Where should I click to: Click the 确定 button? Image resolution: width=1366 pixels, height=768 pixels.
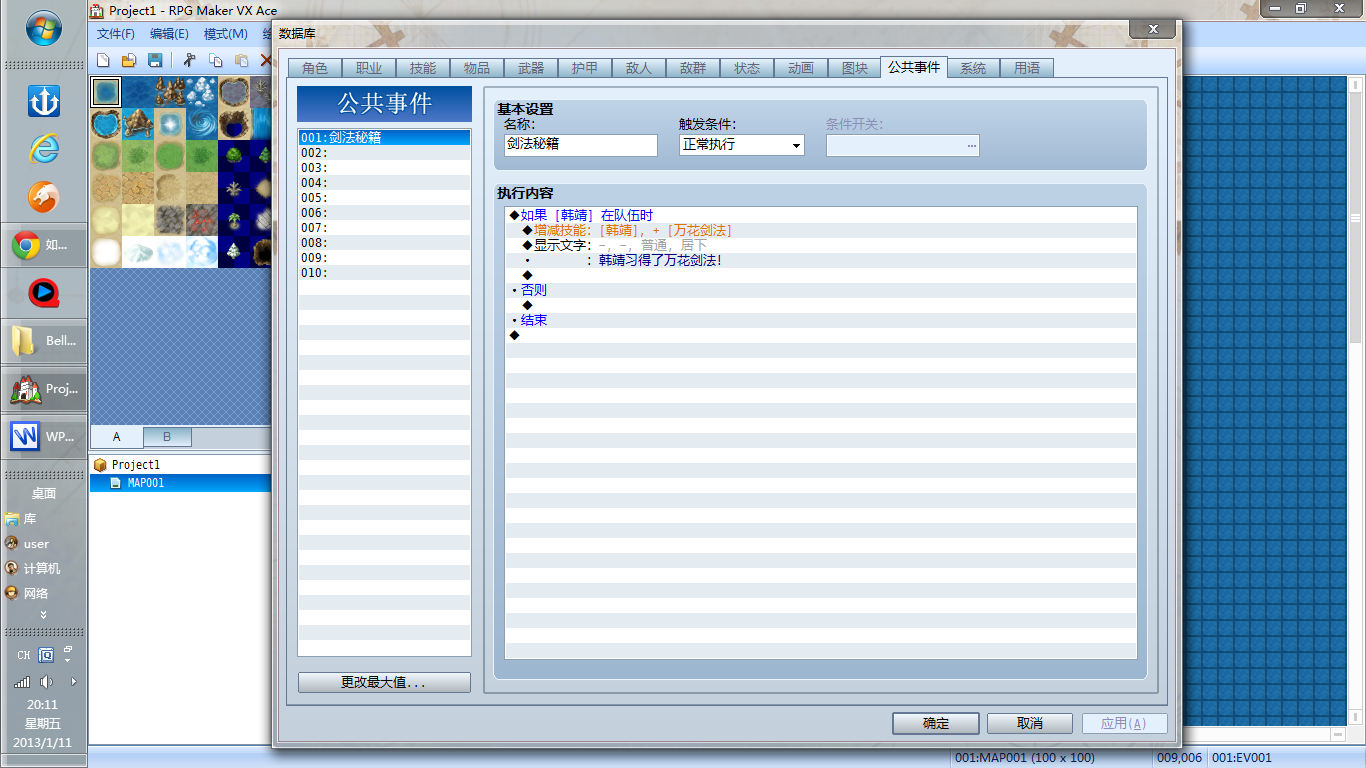click(x=936, y=723)
